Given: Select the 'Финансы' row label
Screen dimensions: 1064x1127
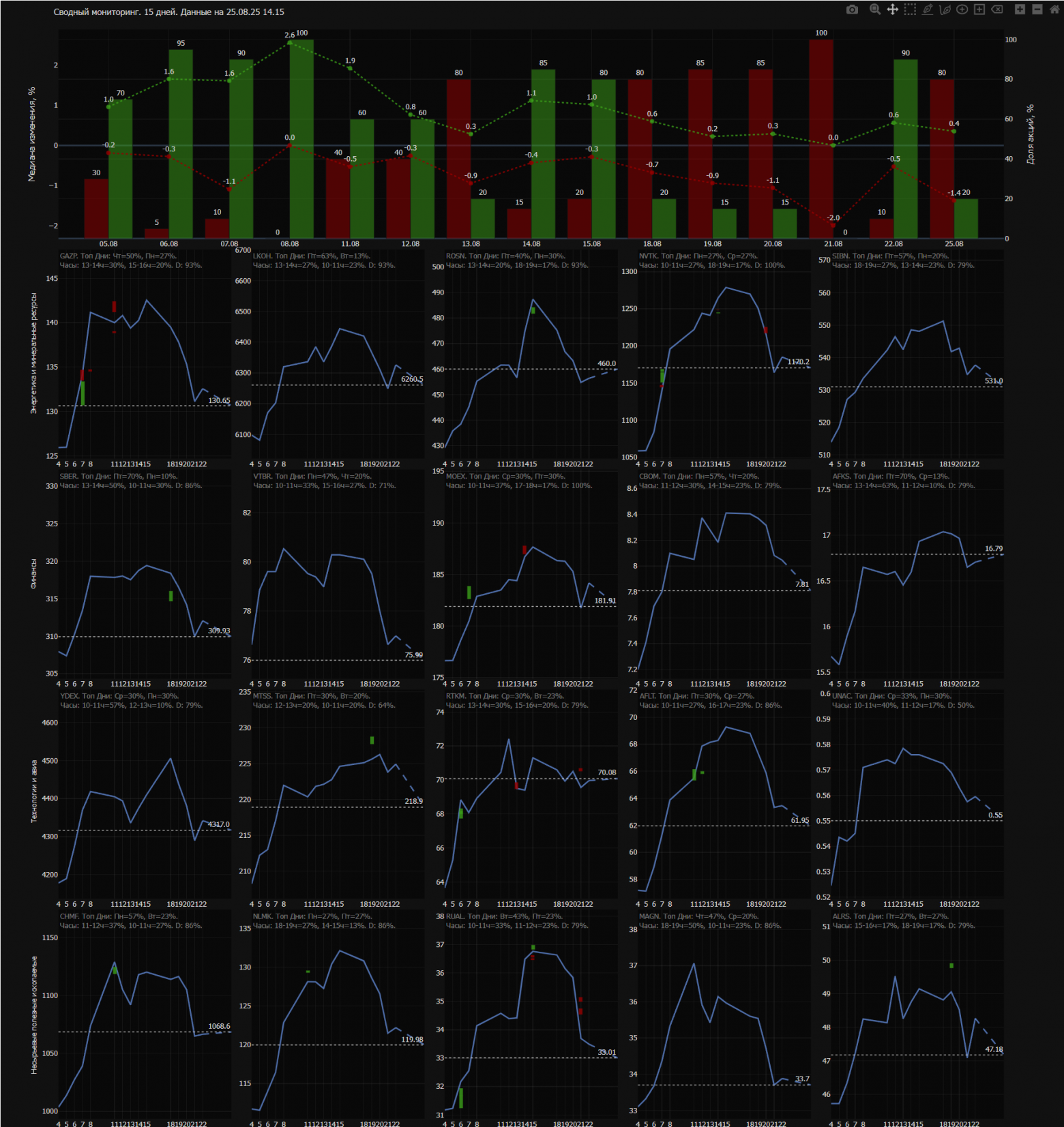Looking at the screenshot, I should point(33,573).
